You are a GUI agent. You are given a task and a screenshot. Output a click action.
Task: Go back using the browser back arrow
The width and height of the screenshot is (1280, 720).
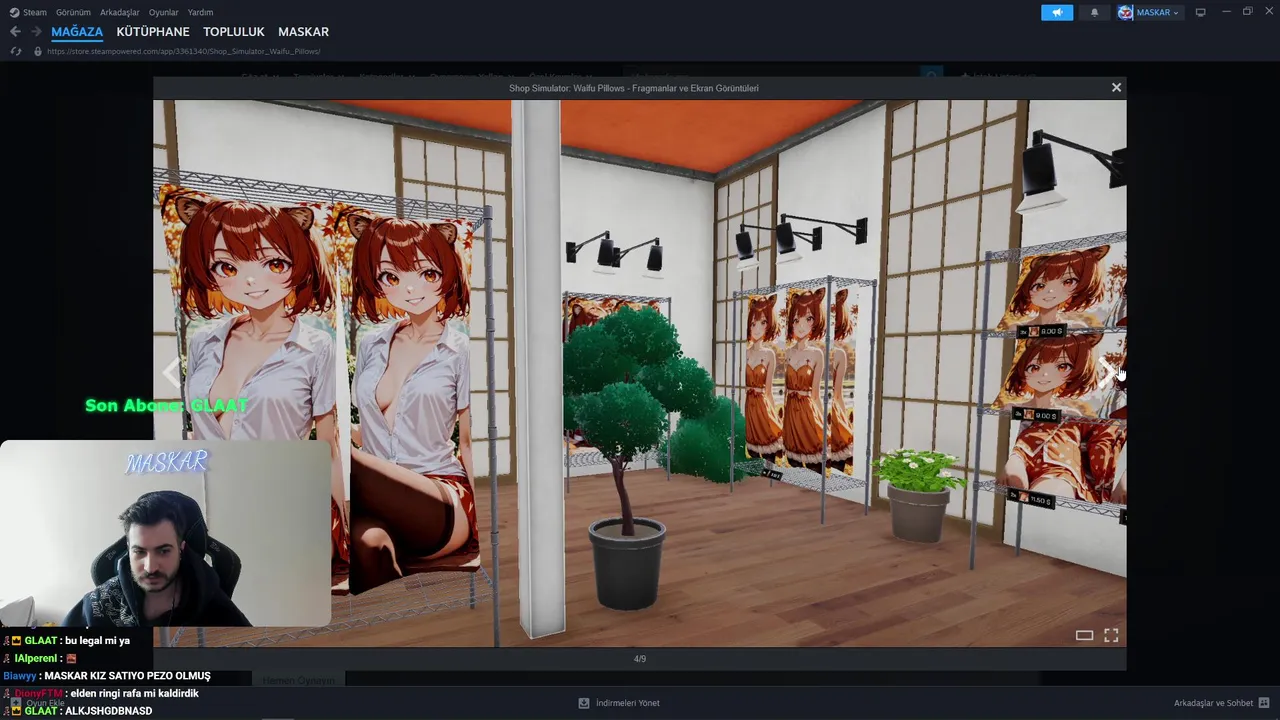(15, 32)
